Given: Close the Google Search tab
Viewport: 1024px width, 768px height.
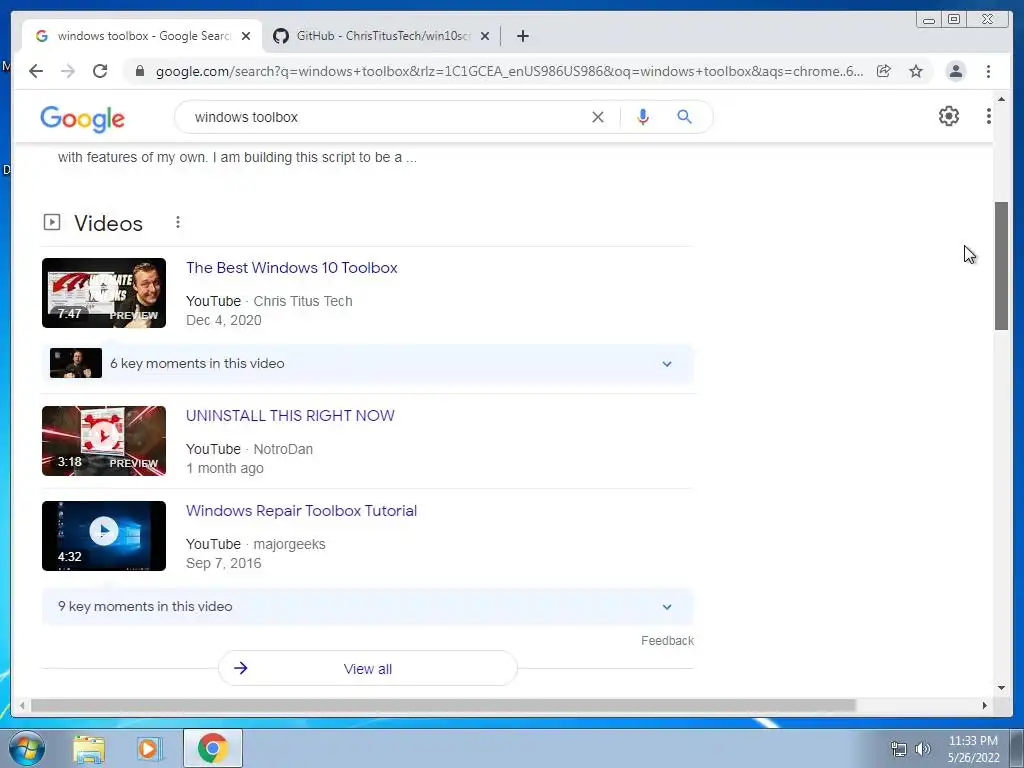Looking at the screenshot, I should 246,36.
